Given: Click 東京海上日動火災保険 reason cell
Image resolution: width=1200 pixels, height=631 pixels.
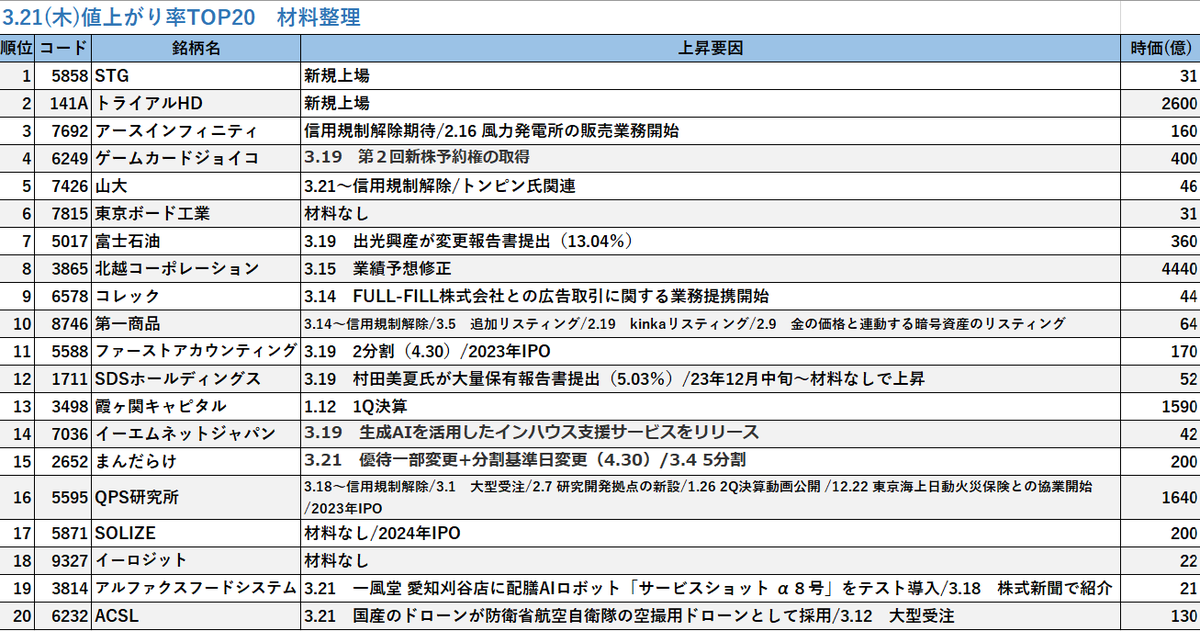Looking at the screenshot, I should click(x=709, y=497).
